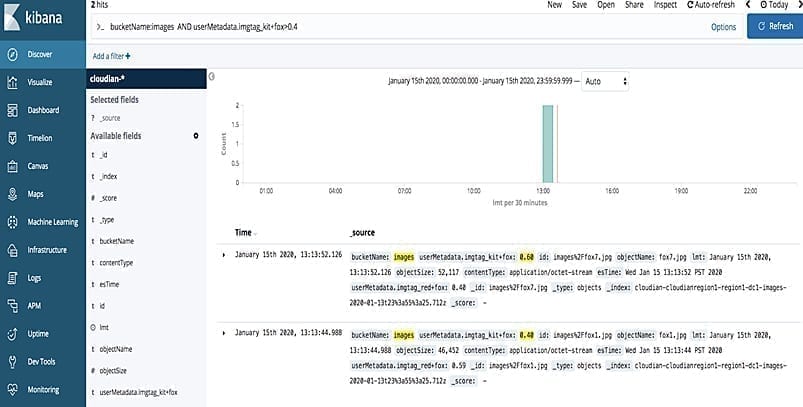Screen dimensions: 803x407
Task: Click the histogram bar at 13:00
Action: (547, 144)
